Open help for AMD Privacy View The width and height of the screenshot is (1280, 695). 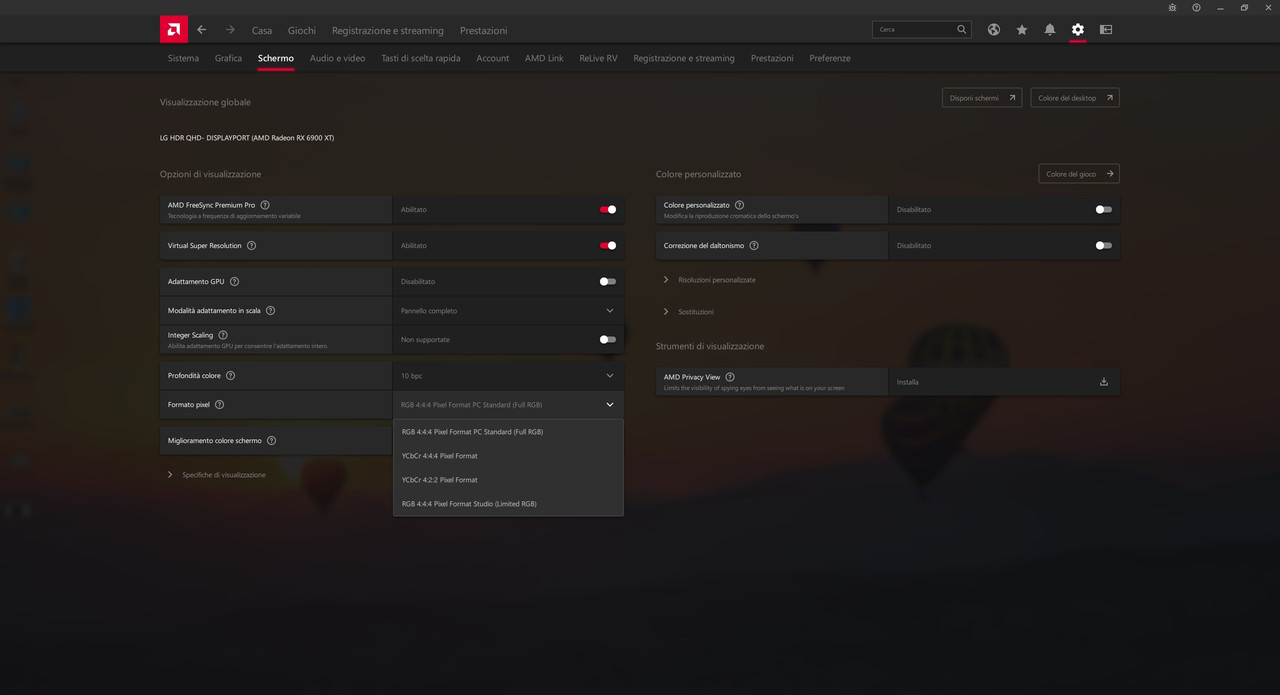(x=730, y=377)
